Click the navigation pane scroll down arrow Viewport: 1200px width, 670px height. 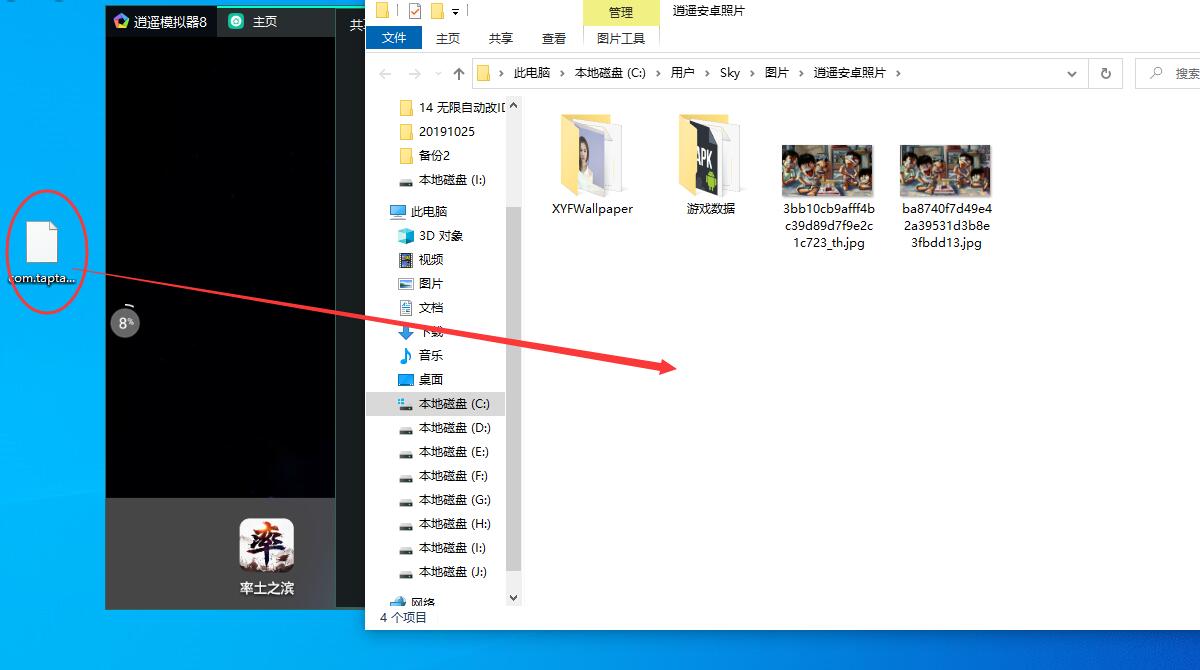click(514, 597)
